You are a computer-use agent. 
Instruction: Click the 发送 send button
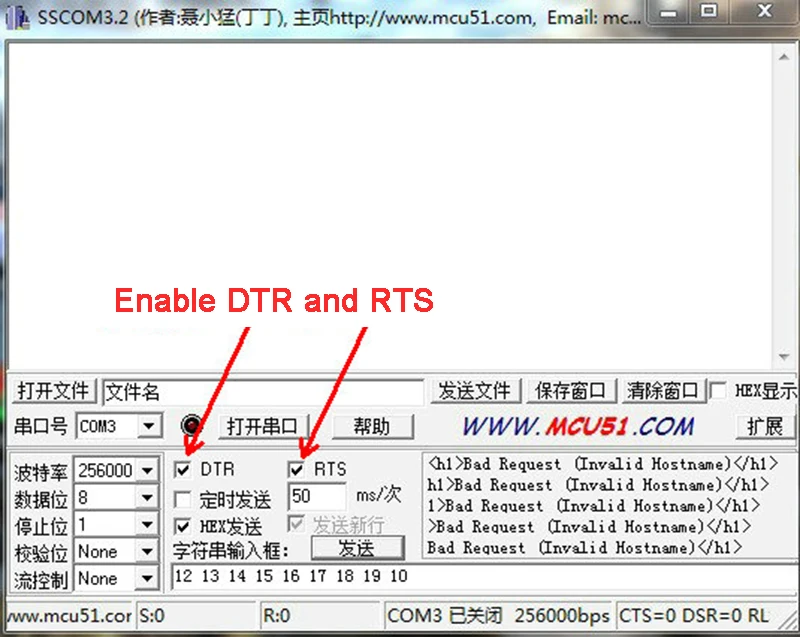pyautogui.click(x=357, y=549)
